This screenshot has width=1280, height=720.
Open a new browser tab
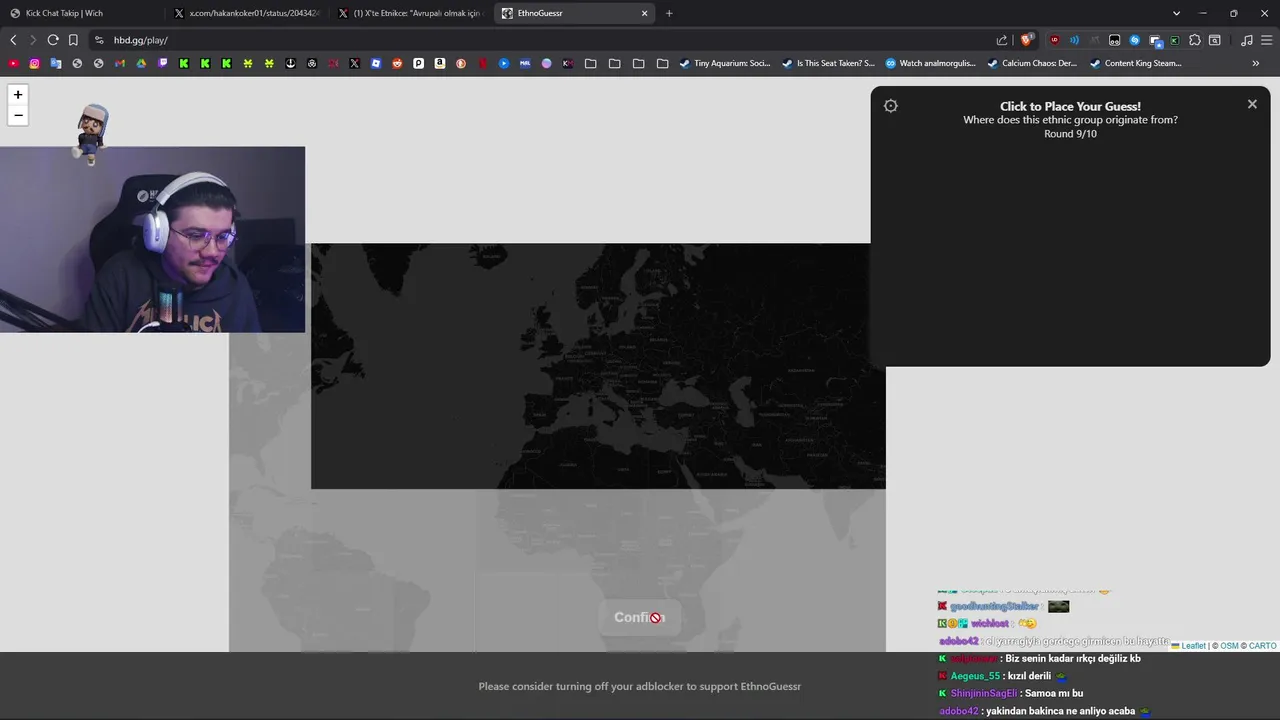point(669,13)
